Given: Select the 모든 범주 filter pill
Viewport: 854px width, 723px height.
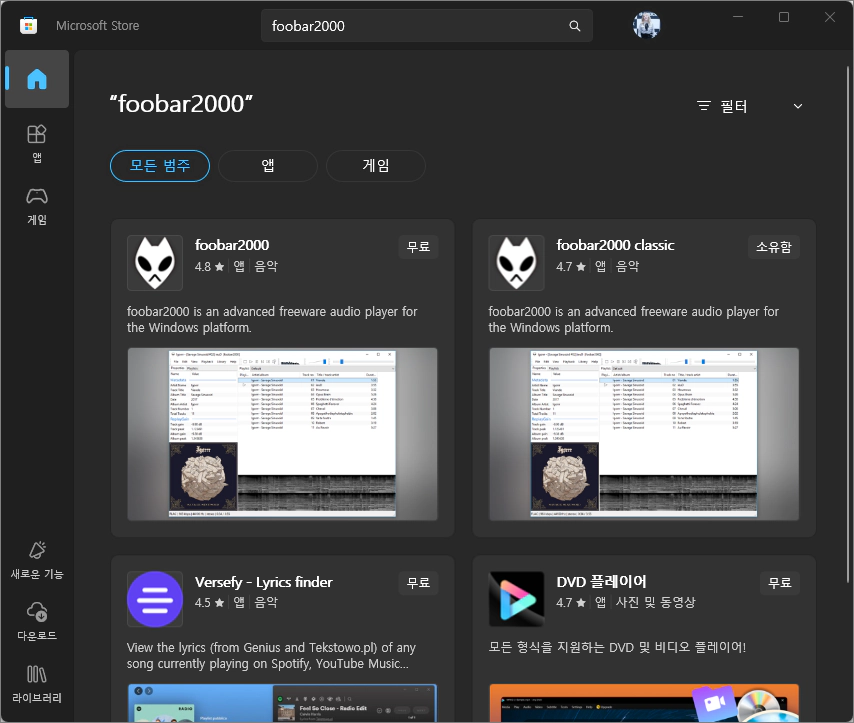Looking at the screenshot, I should (159, 166).
